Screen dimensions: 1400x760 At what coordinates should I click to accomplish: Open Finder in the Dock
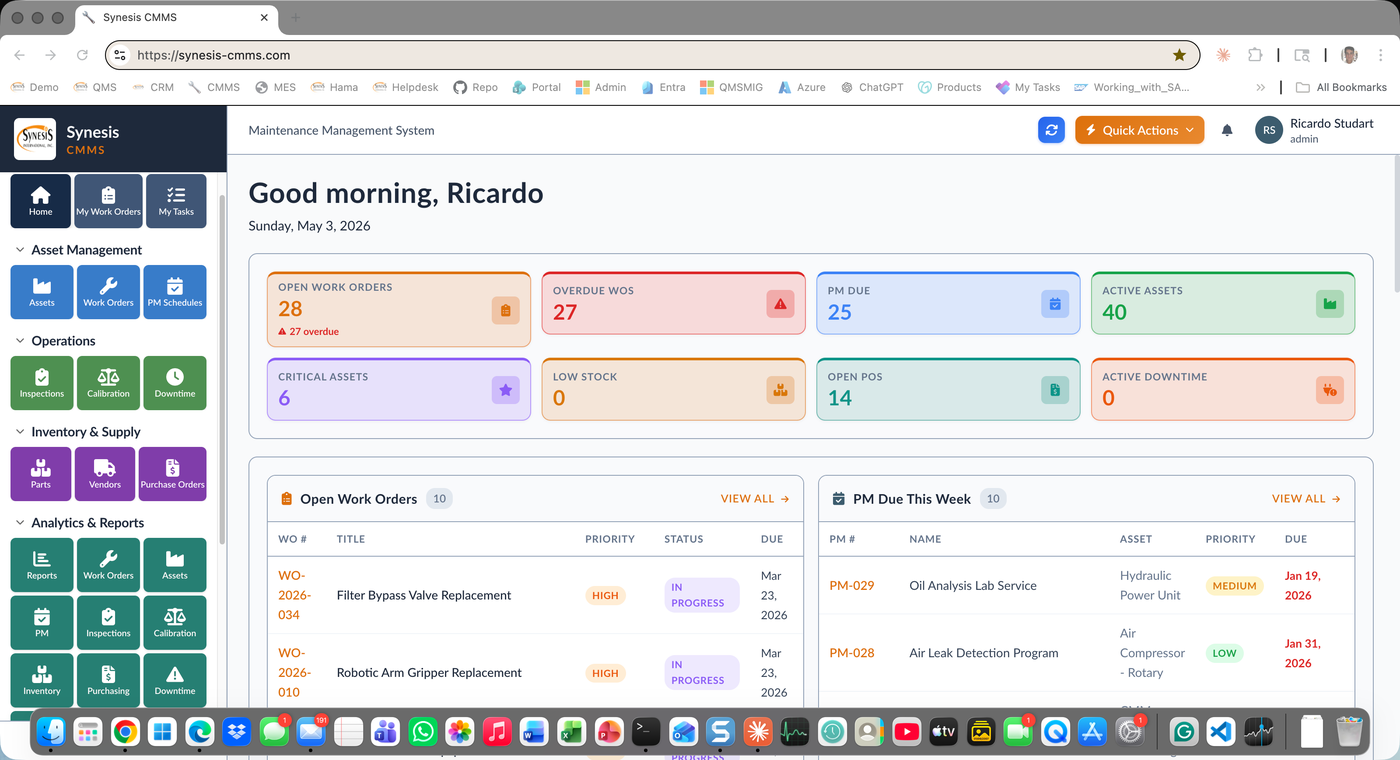pyautogui.click(x=51, y=732)
